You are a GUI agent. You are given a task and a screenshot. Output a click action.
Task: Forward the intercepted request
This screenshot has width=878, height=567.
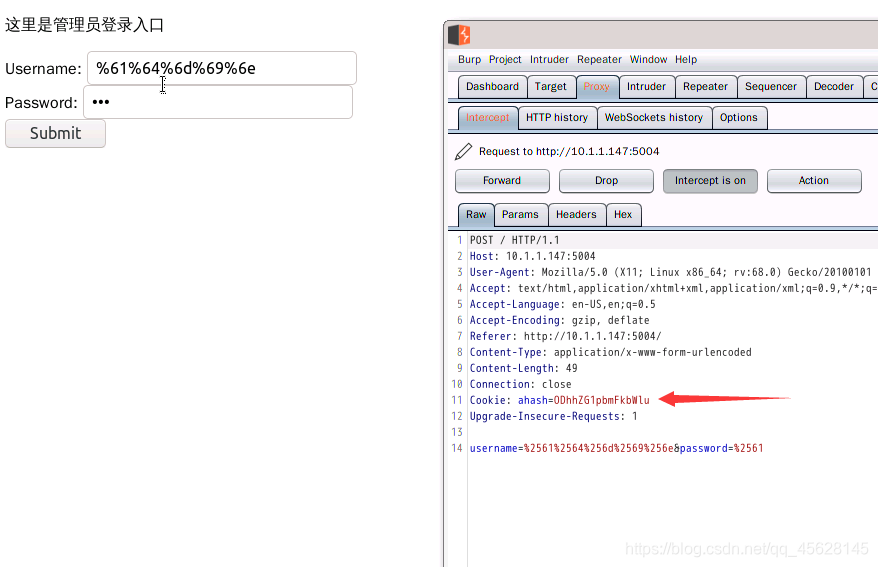click(502, 181)
